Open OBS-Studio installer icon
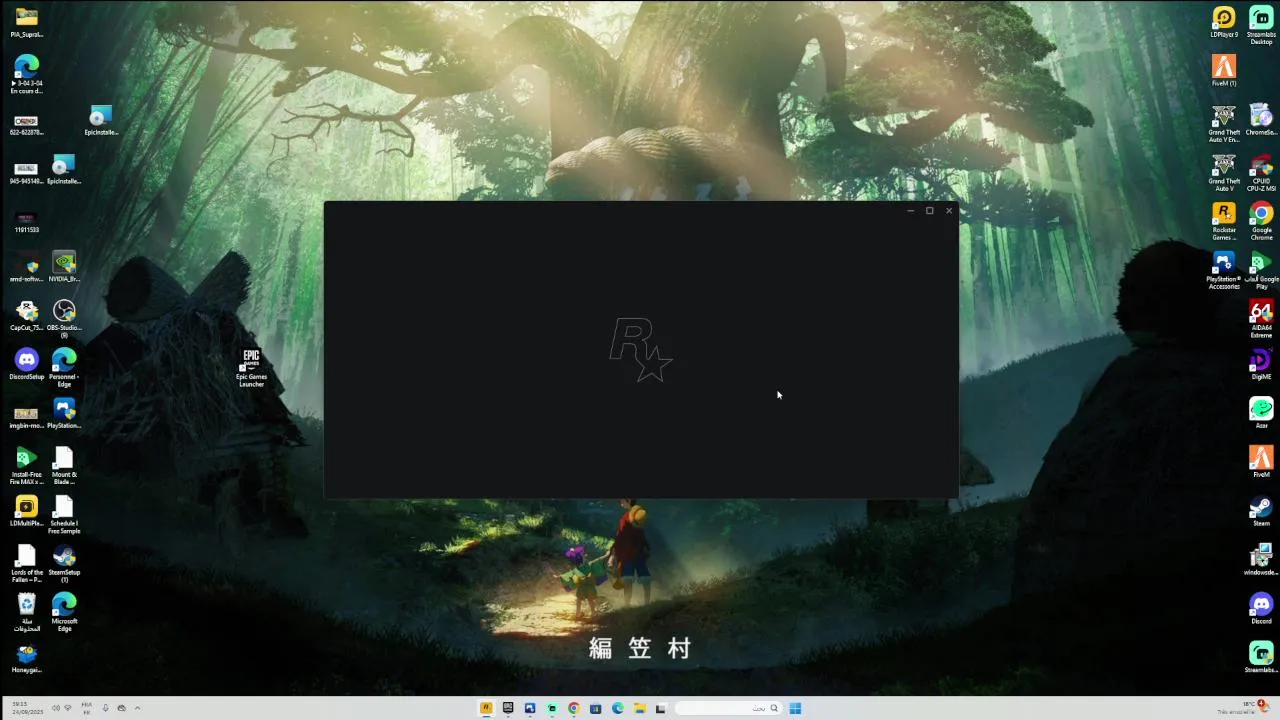This screenshot has width=1280, height=720. coord(64,319)
